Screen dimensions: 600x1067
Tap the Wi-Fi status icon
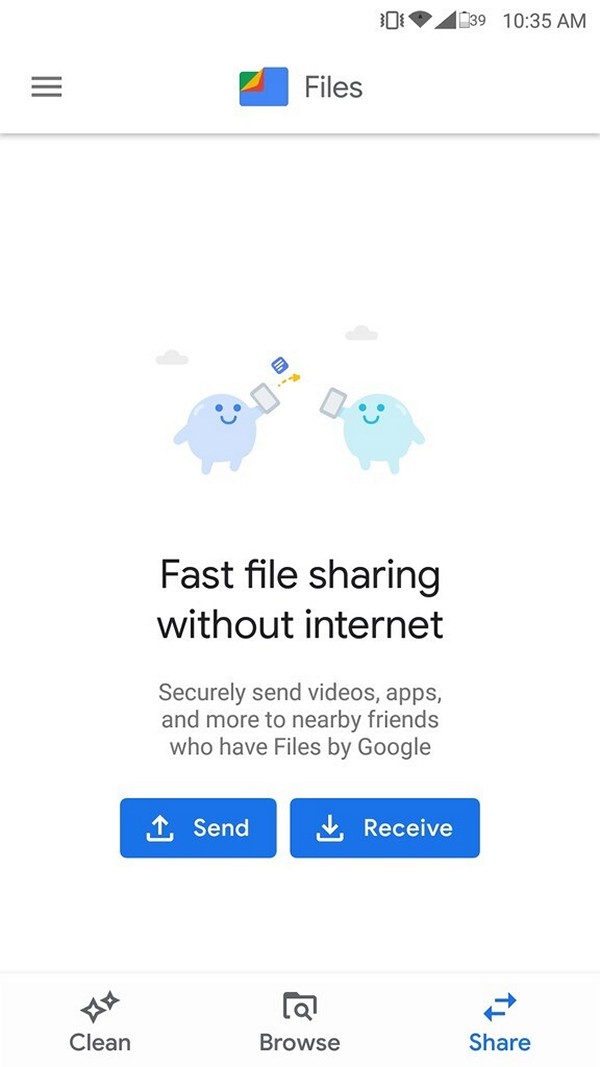(x=420, y=20)
